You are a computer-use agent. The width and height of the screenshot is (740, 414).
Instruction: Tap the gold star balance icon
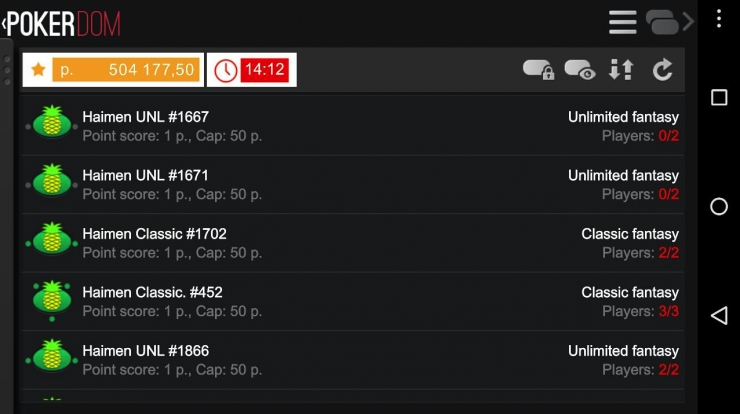[x=38, y=70]
